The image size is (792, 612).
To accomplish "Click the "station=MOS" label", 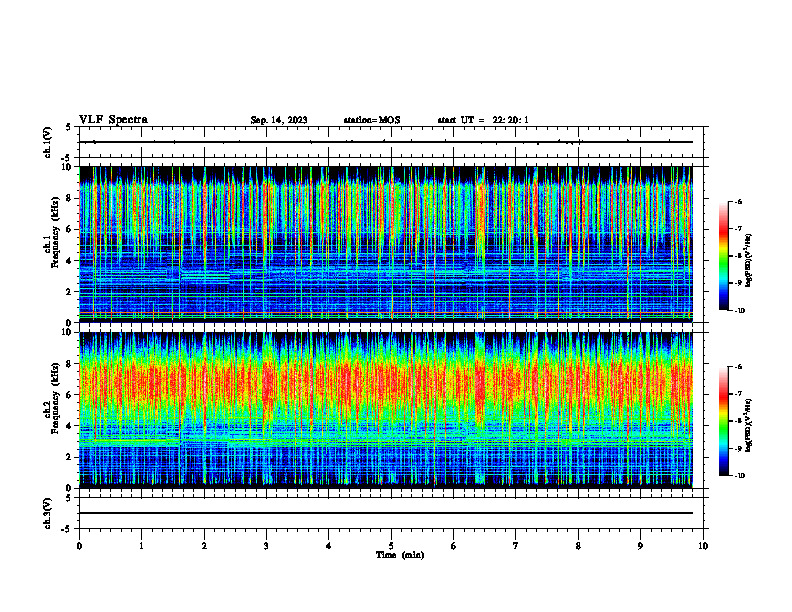I will [372, 120].
